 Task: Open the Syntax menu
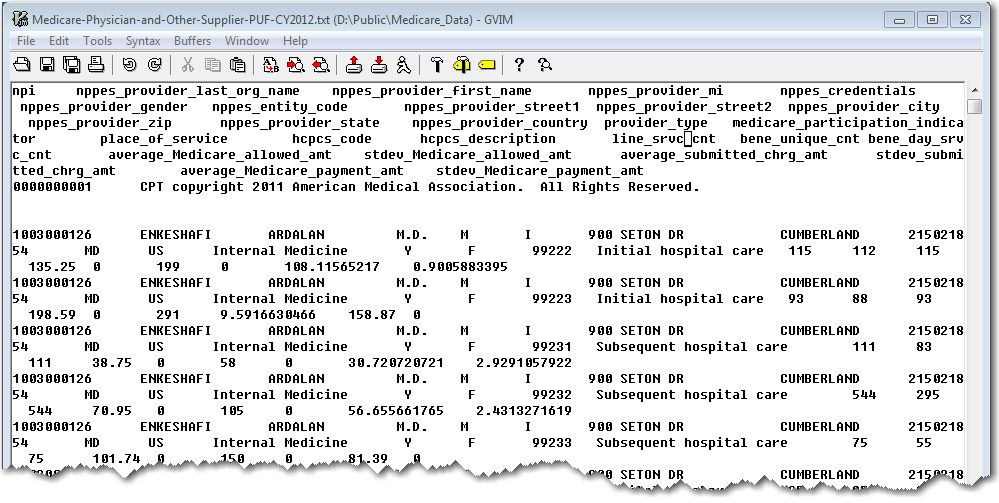click(x=143, y=41)
